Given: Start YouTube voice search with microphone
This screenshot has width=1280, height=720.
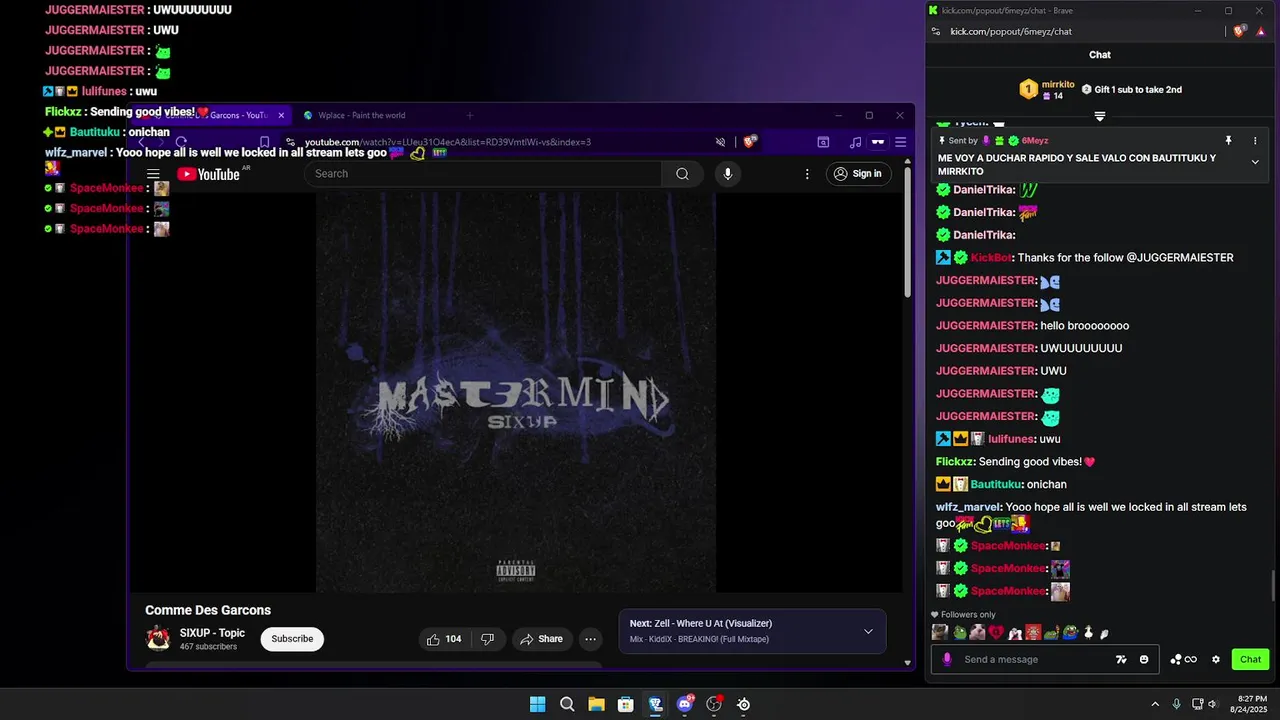Looking at the screenshot, I should point(727,174).
